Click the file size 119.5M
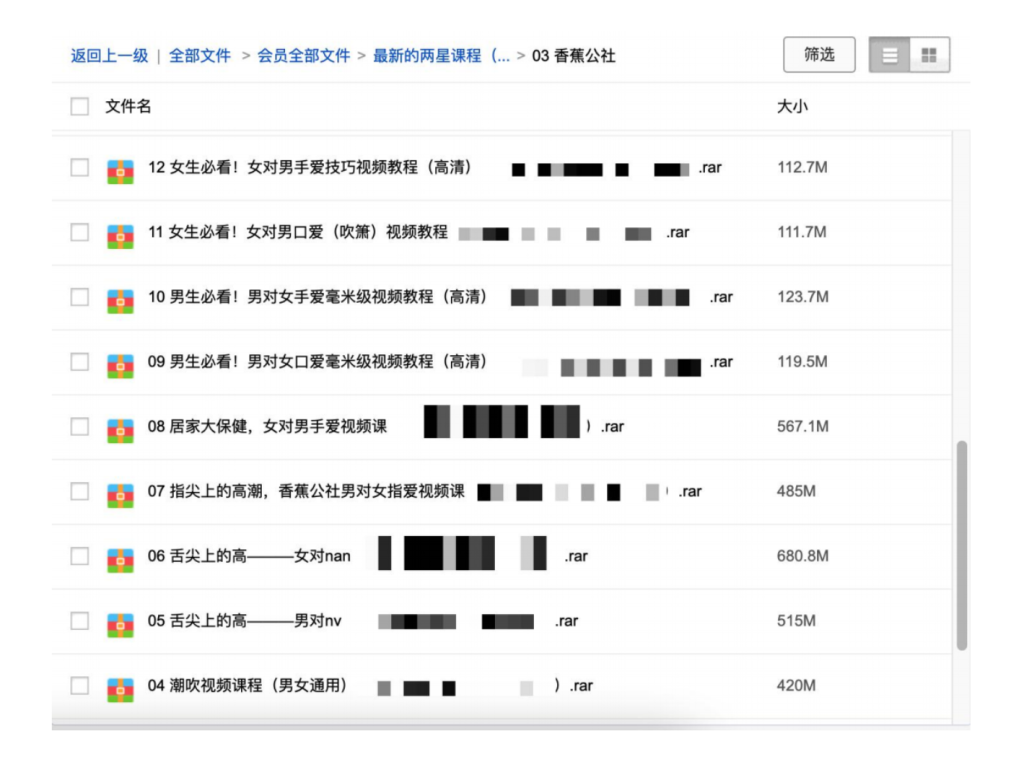This screenshot has width=1024, height=759. pyautogui.click(x=802, y=362)
